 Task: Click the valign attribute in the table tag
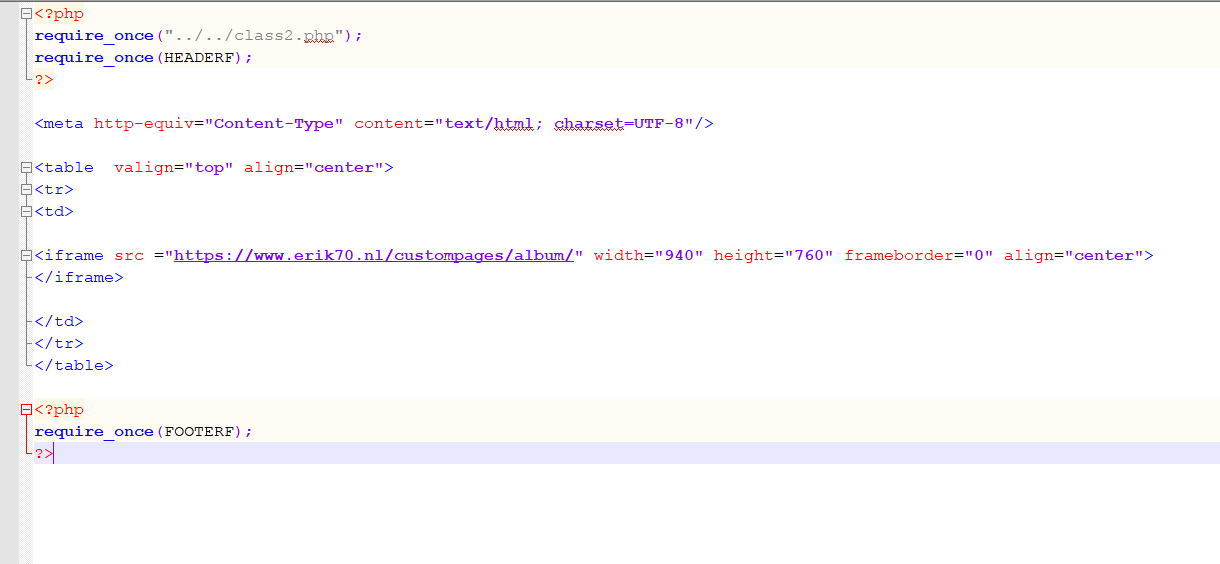144,167
